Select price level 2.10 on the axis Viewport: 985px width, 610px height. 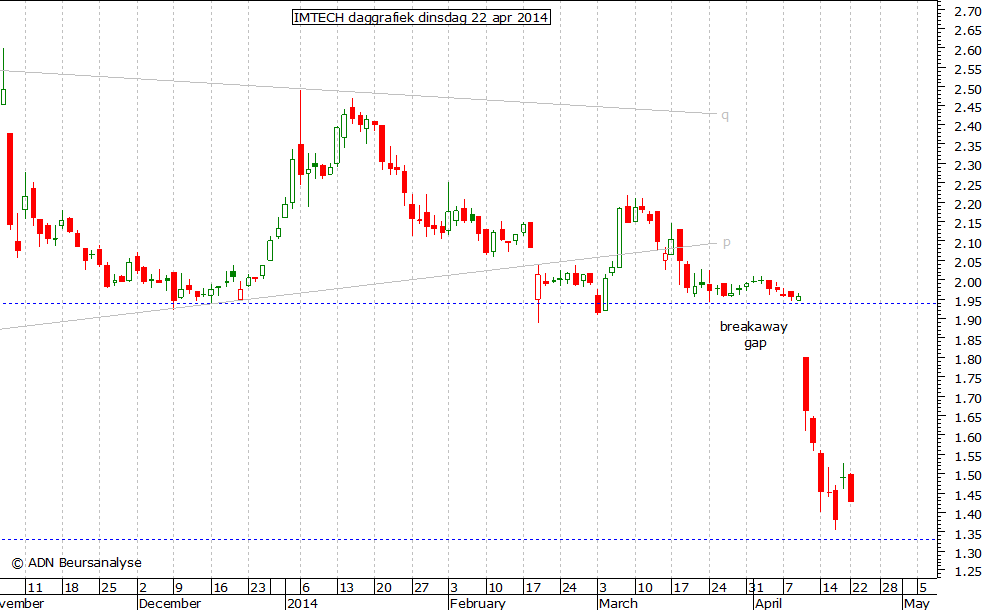(967, 243)
